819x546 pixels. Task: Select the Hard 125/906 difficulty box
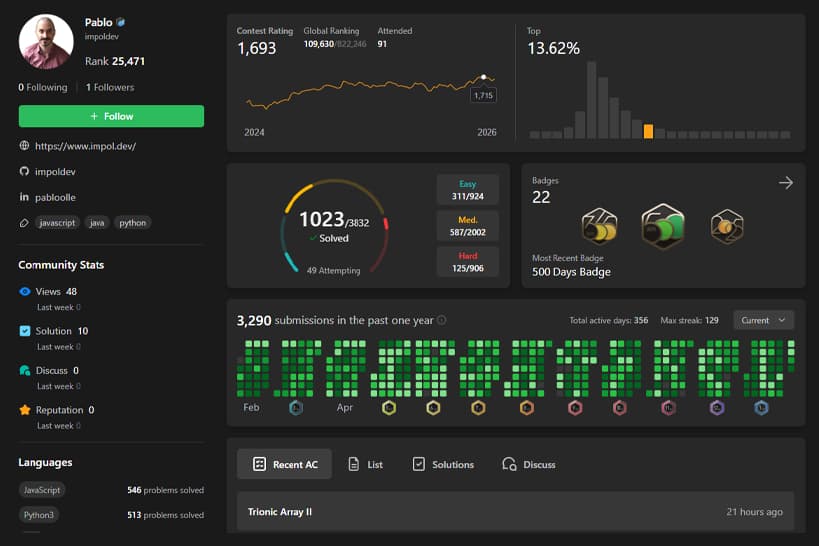(x=469, y=262)
